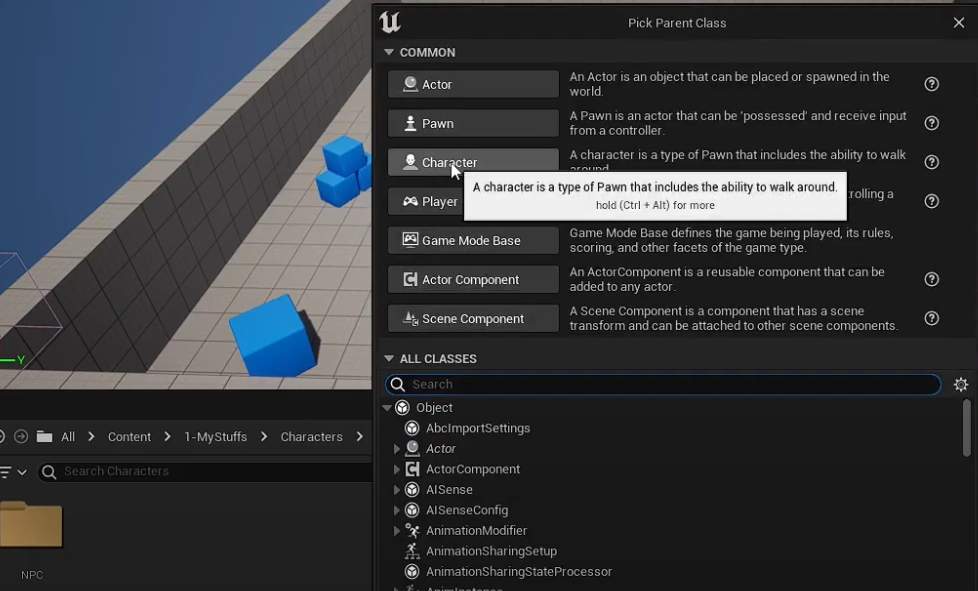Viewport: 978px width, 591px height.
Task: Click the AbcImportSettings class icon
Action: [x=412, y=428]
